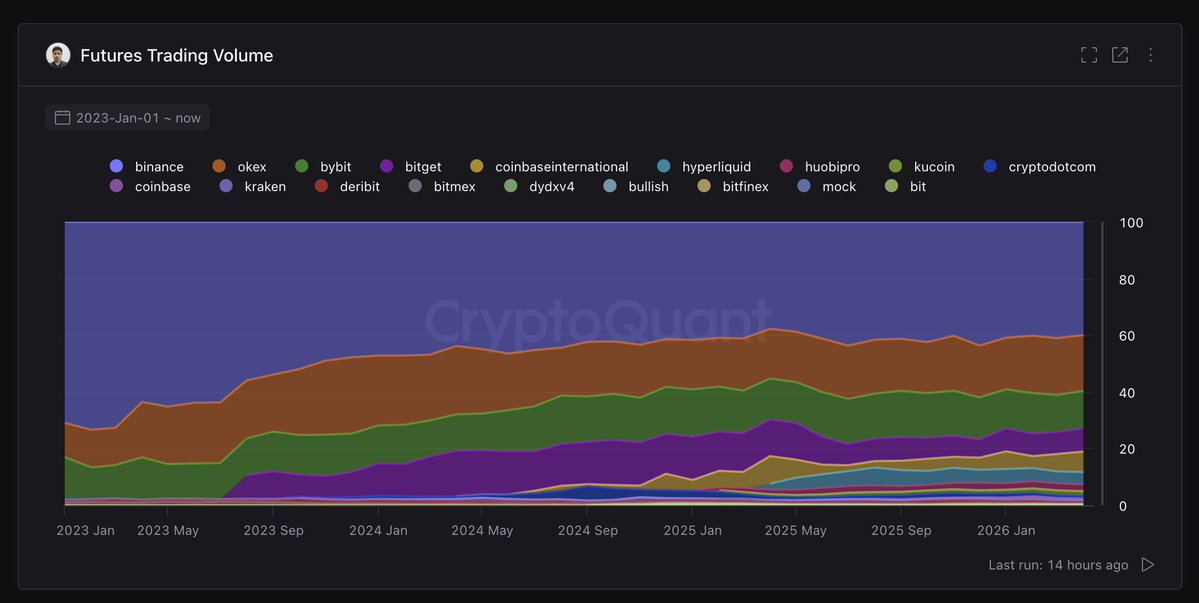Click the Futures Trading Volume title
1199x603 pixels.
click(x=177, y=55)
